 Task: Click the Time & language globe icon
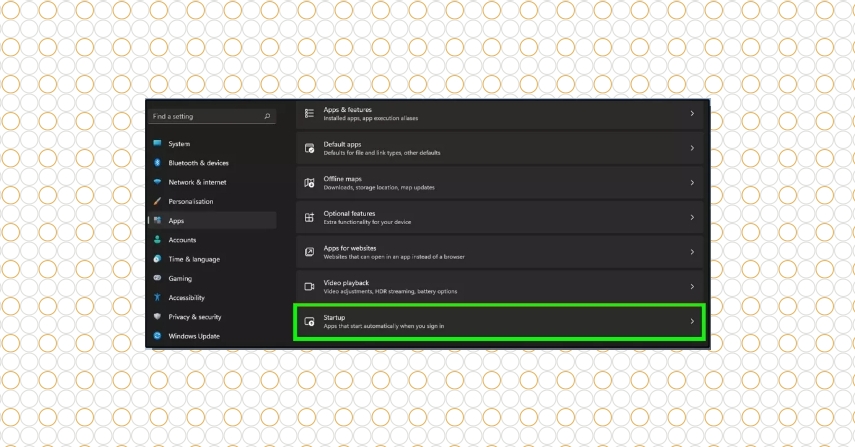157,259
